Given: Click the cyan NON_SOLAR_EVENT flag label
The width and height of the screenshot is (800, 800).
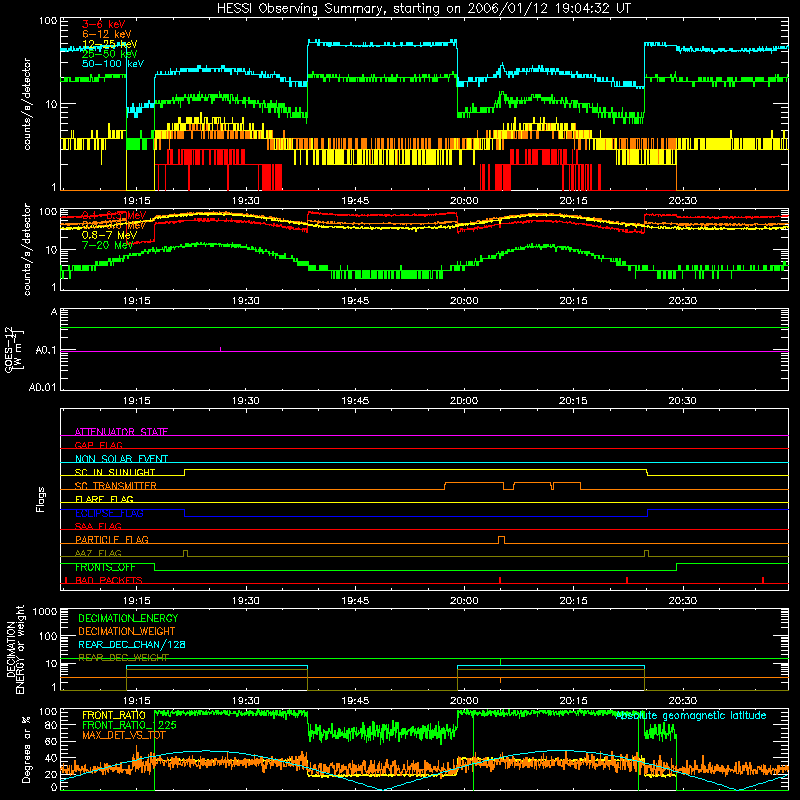Looking at the screenshot, I should coord(121,459).
